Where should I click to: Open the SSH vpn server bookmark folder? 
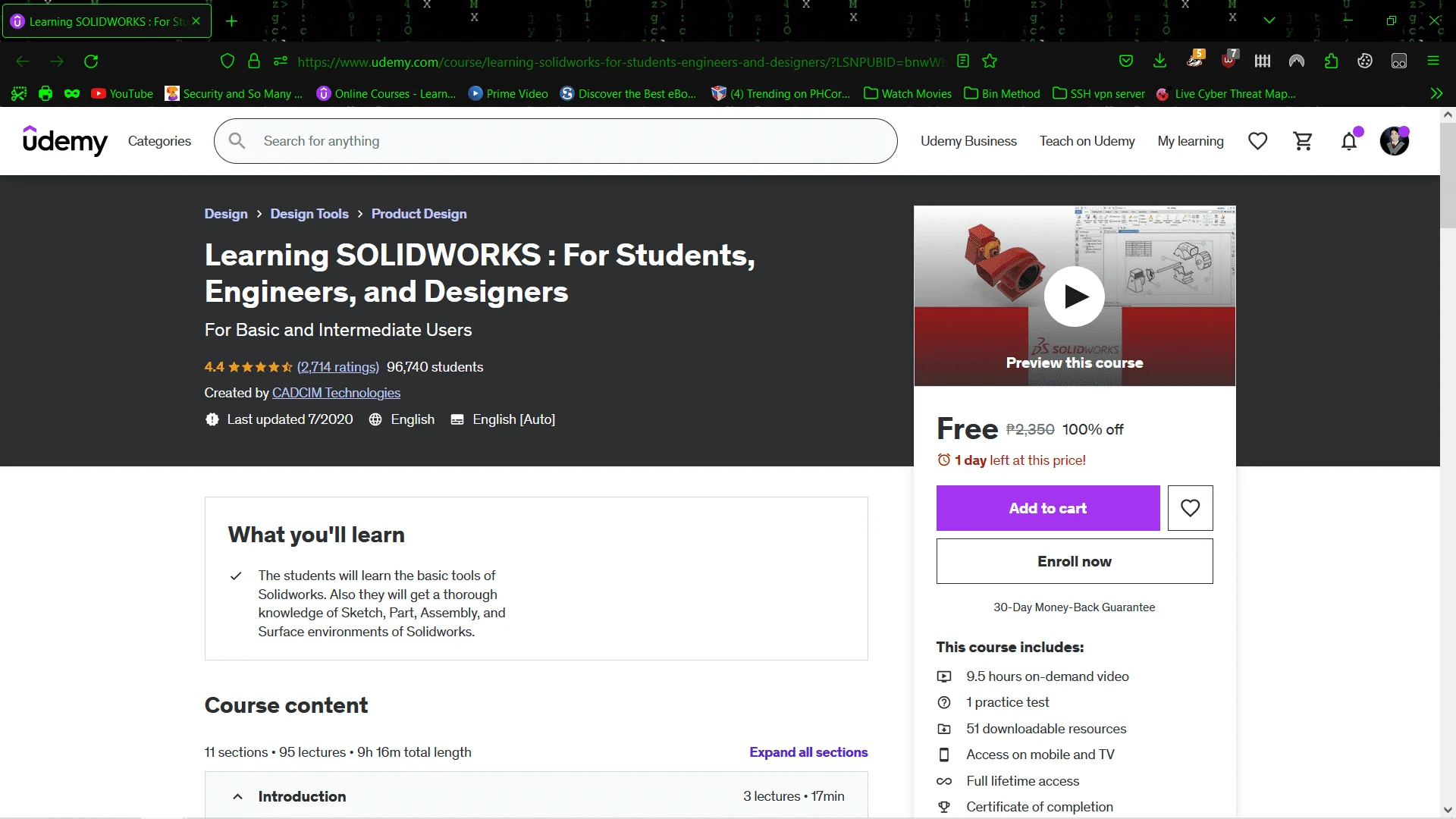pyautogui.click(x=1099, y=94)
